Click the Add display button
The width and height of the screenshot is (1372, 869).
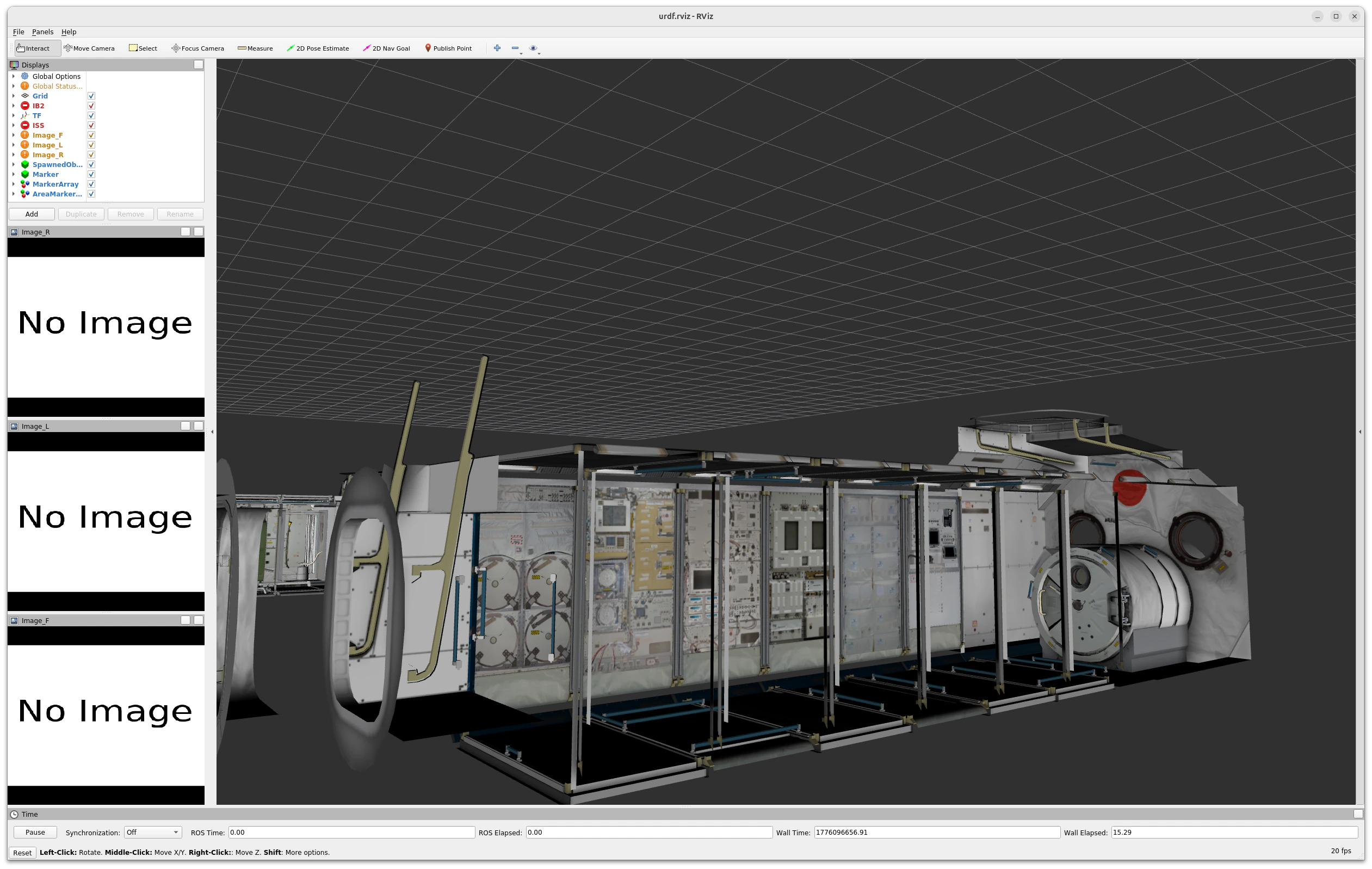(x=32, y=214)
